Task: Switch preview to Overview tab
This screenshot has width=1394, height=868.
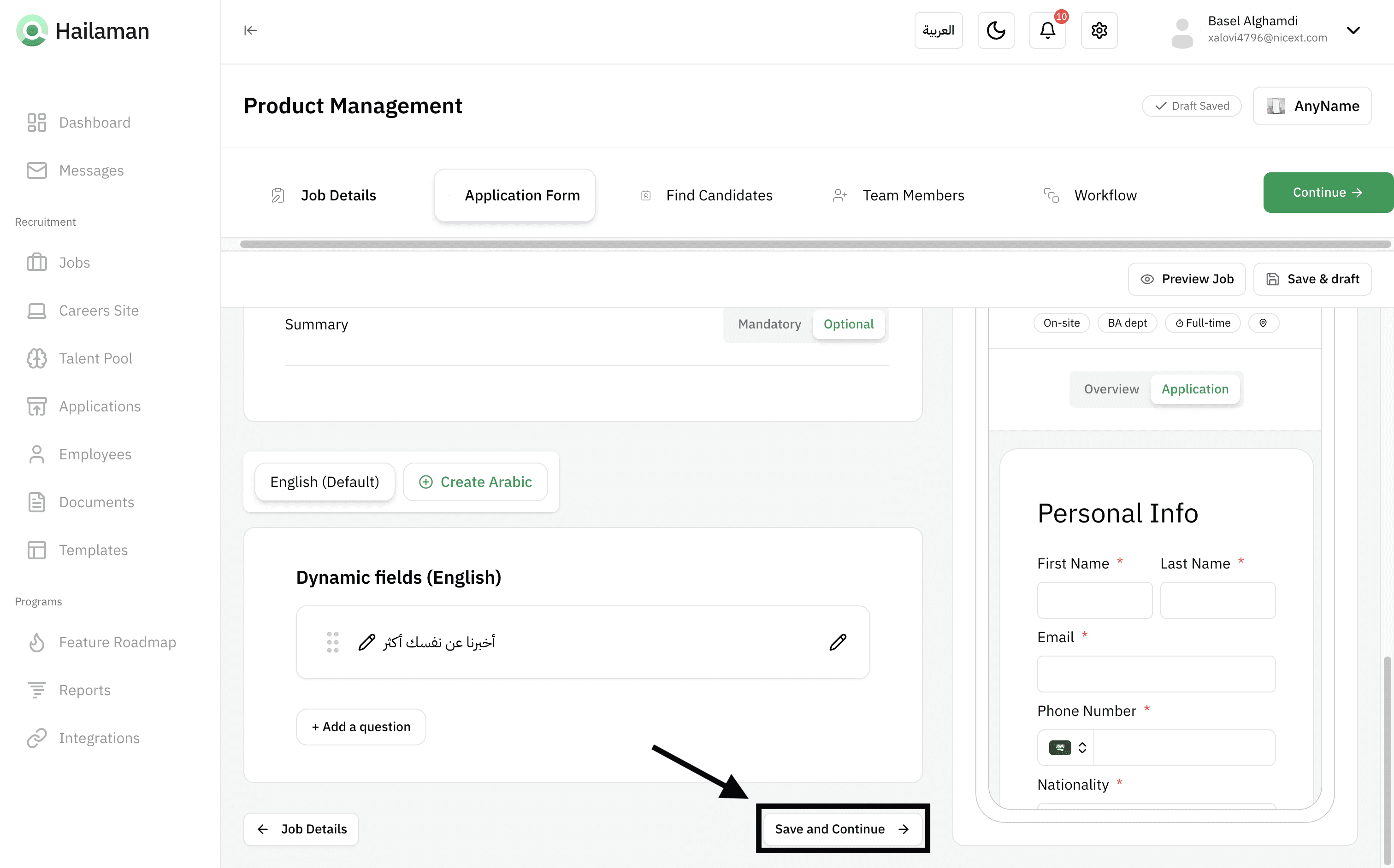Action: pos(1111,389)
